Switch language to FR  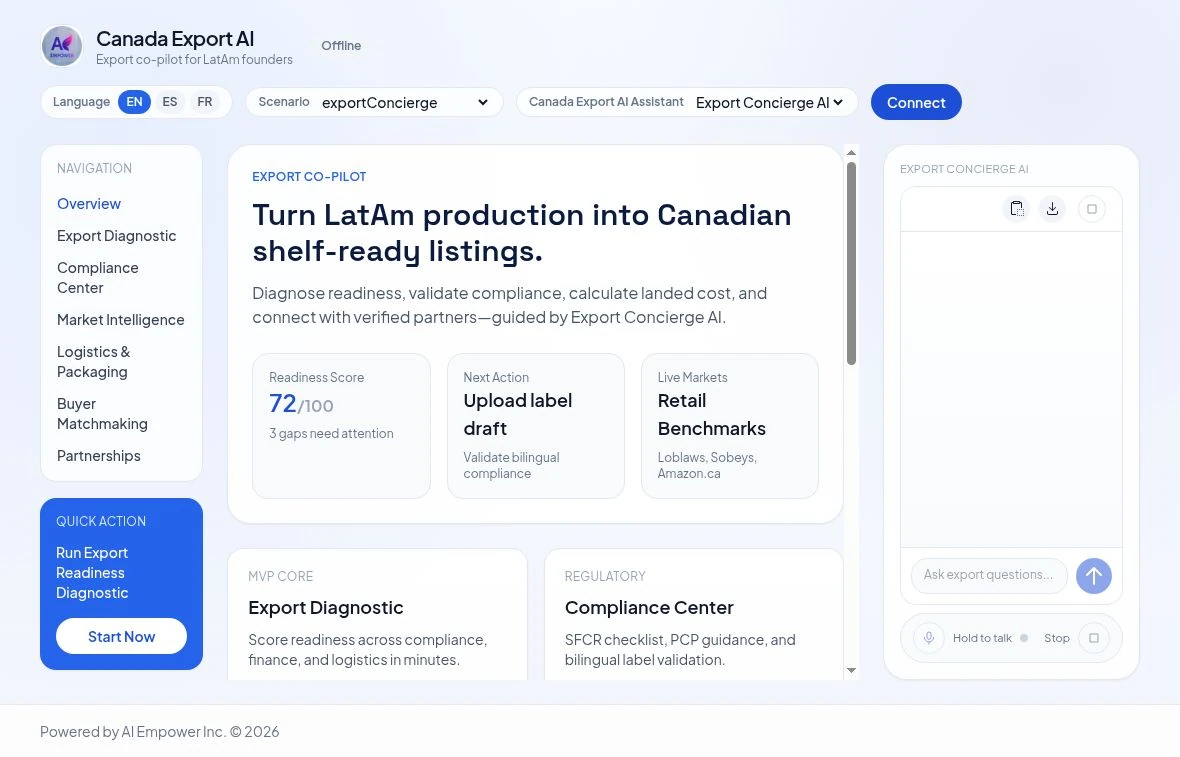(x=205, y=102)
